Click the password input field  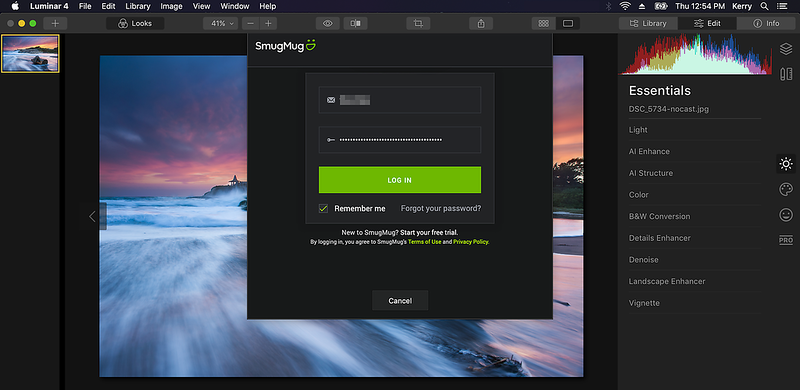pyautogui.click(x=399, y=139)
